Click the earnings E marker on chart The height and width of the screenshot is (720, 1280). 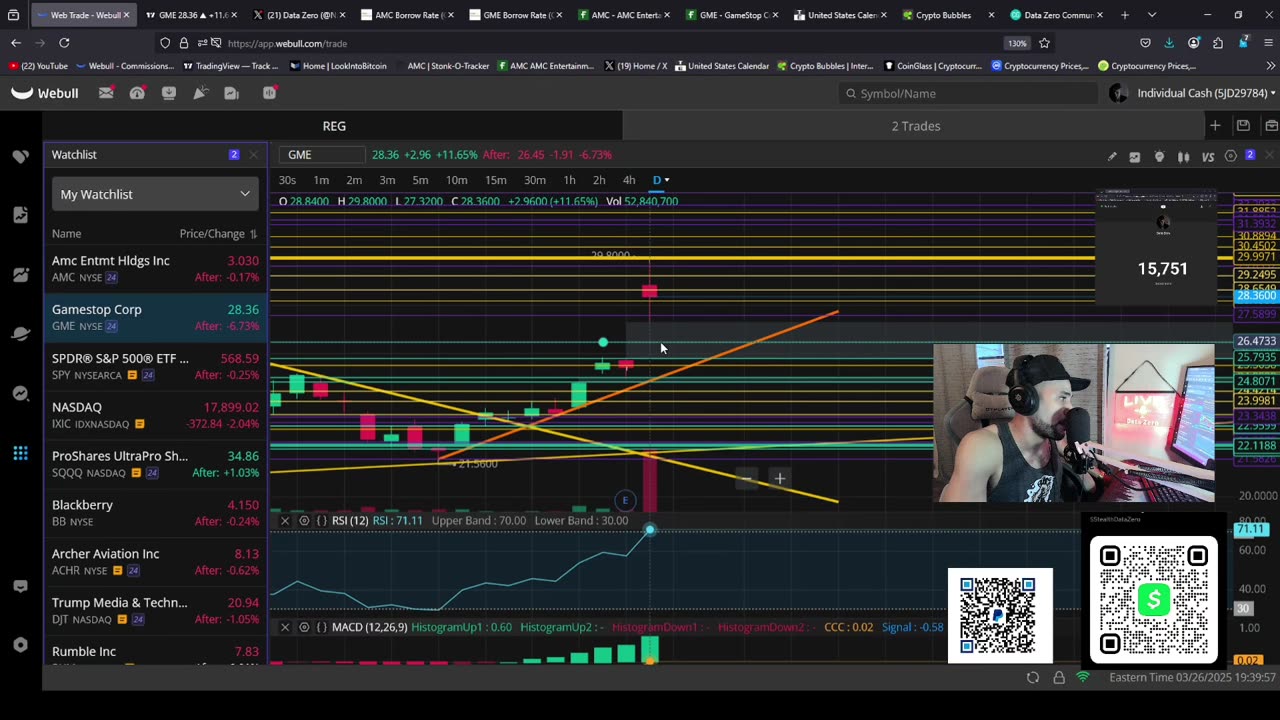coord(625,500)
